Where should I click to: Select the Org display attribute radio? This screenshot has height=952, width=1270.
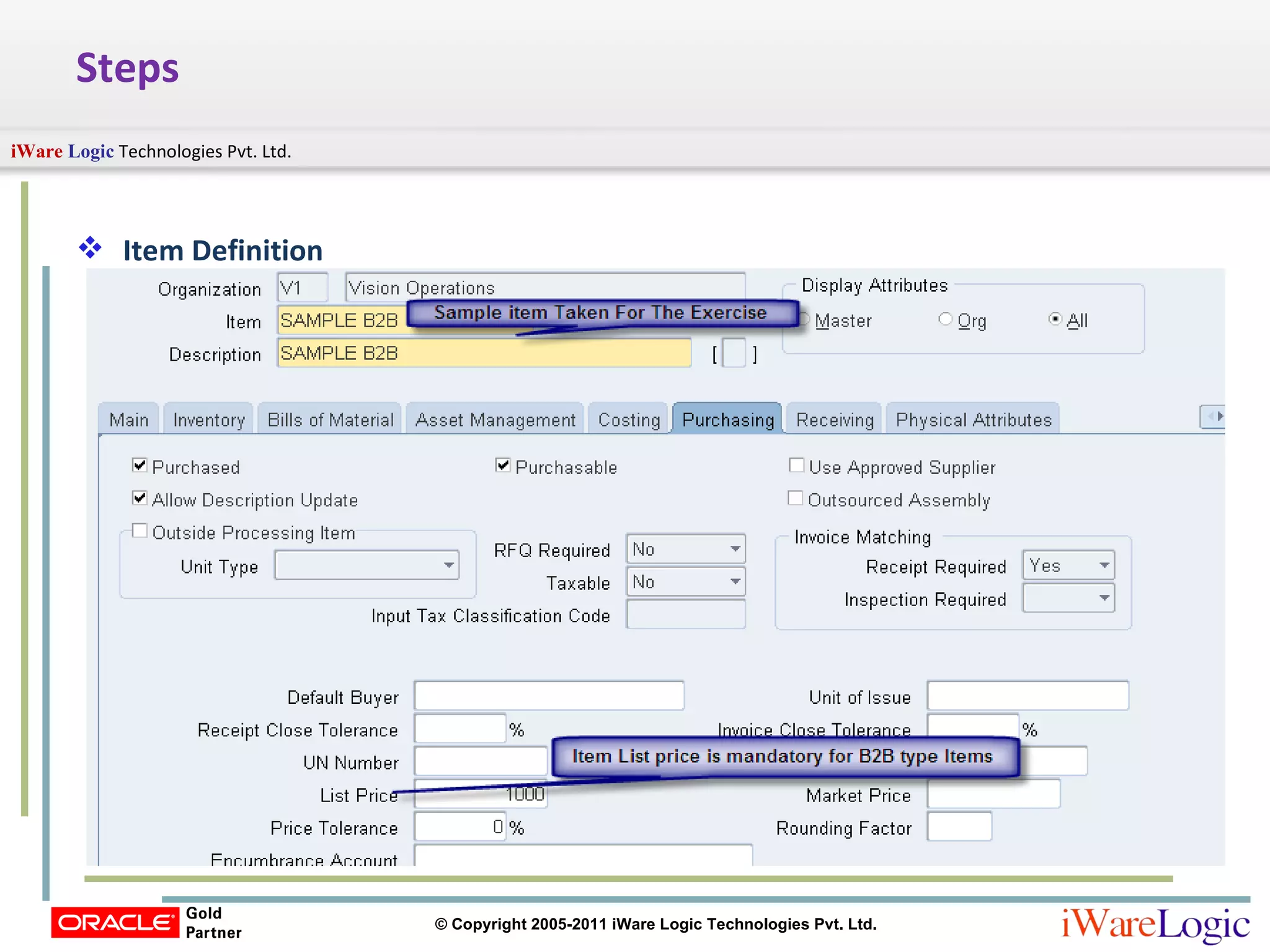(x=945, y=319)
